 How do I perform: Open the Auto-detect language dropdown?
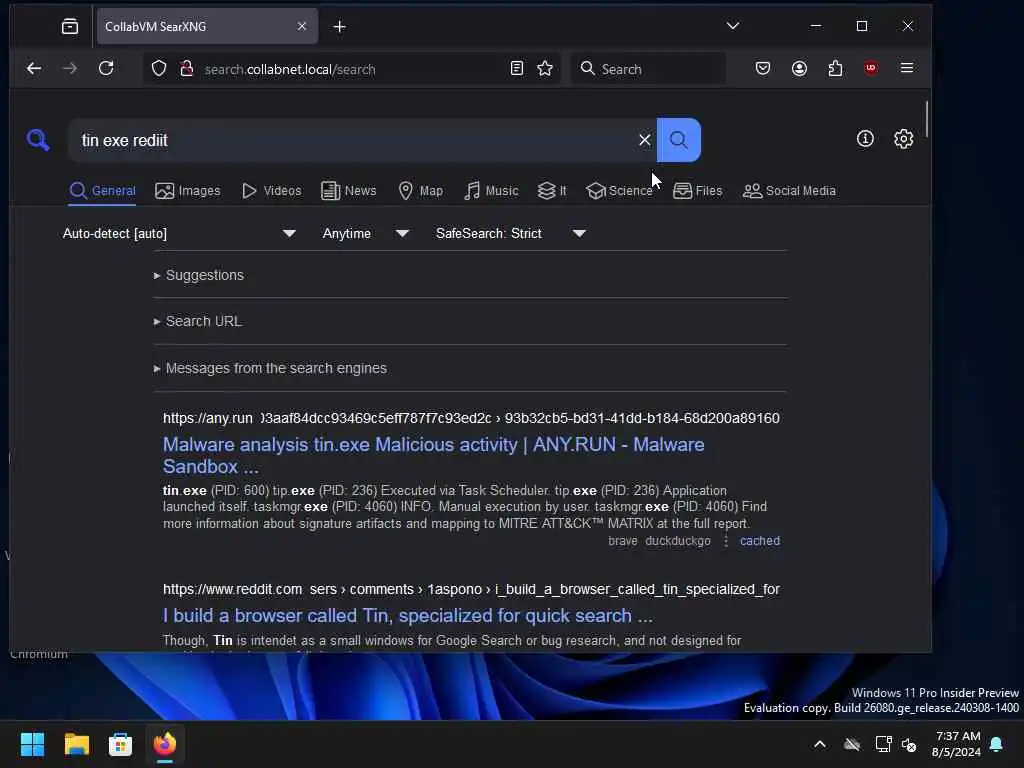point(180,233)
